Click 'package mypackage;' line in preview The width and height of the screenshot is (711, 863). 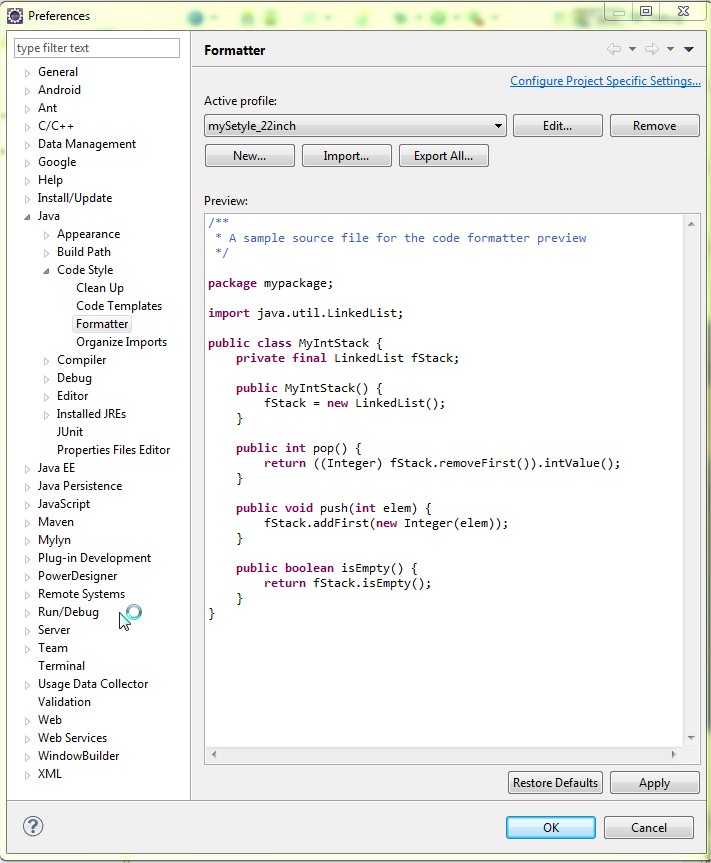270,283
